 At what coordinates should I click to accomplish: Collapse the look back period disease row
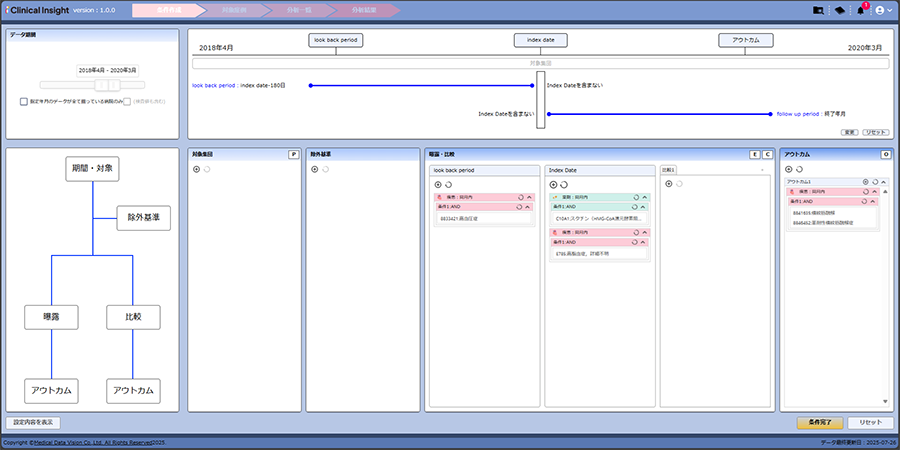tap(530, 197)
